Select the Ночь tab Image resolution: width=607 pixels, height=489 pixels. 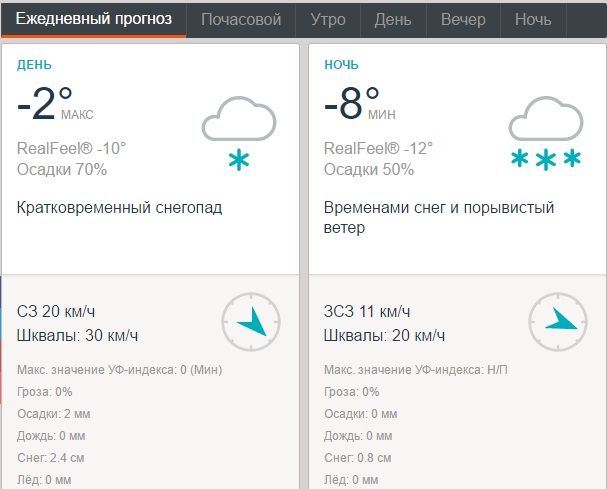[533, 19]
